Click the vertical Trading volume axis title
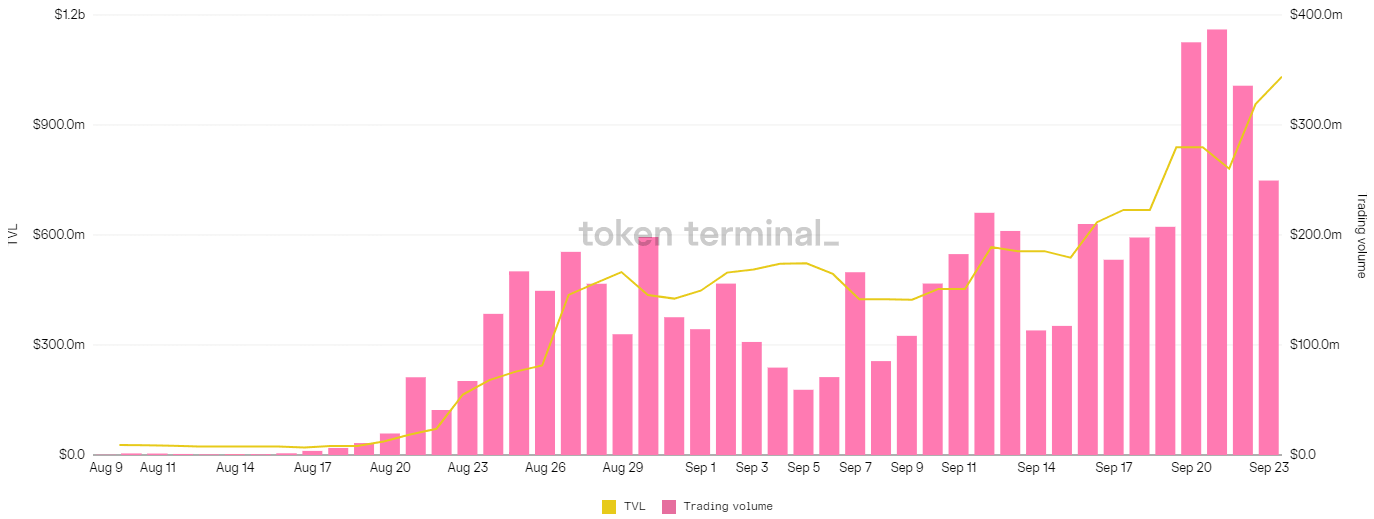This screenshot has width=1374, height=519. point(1360,235)
